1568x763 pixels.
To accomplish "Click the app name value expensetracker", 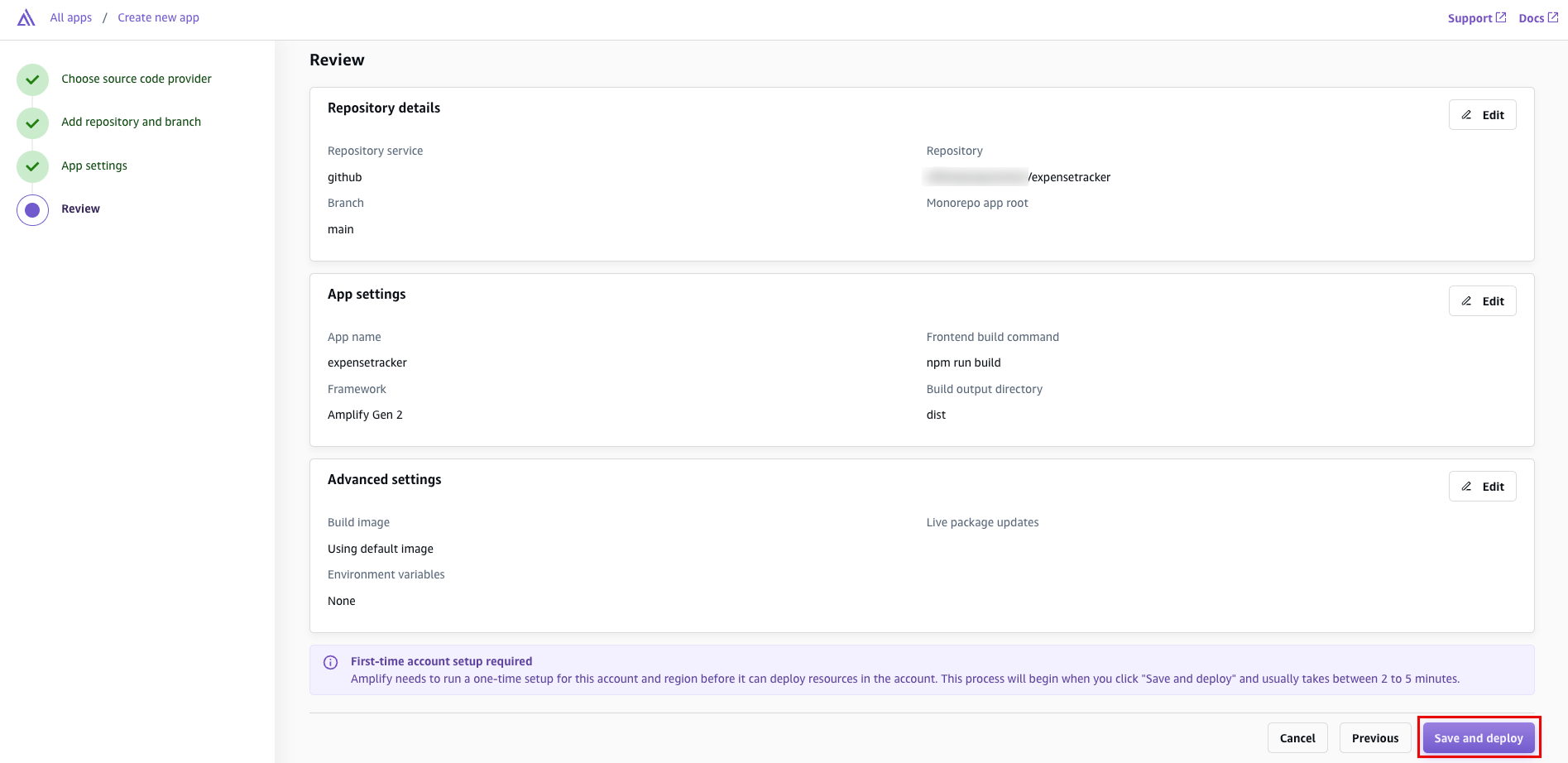I will (x=367, y=362).
